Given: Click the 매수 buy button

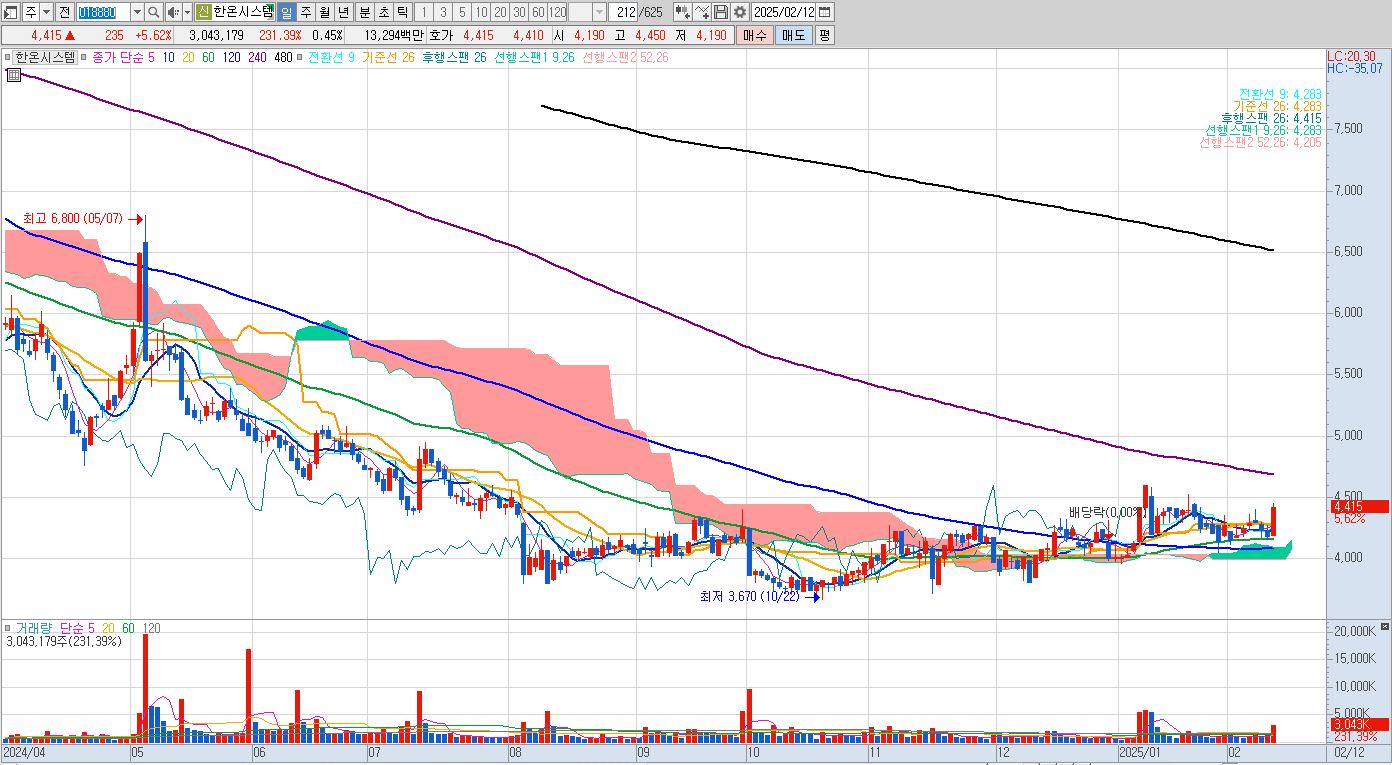Looking at the screenshot, I should [x=754, y=35].
